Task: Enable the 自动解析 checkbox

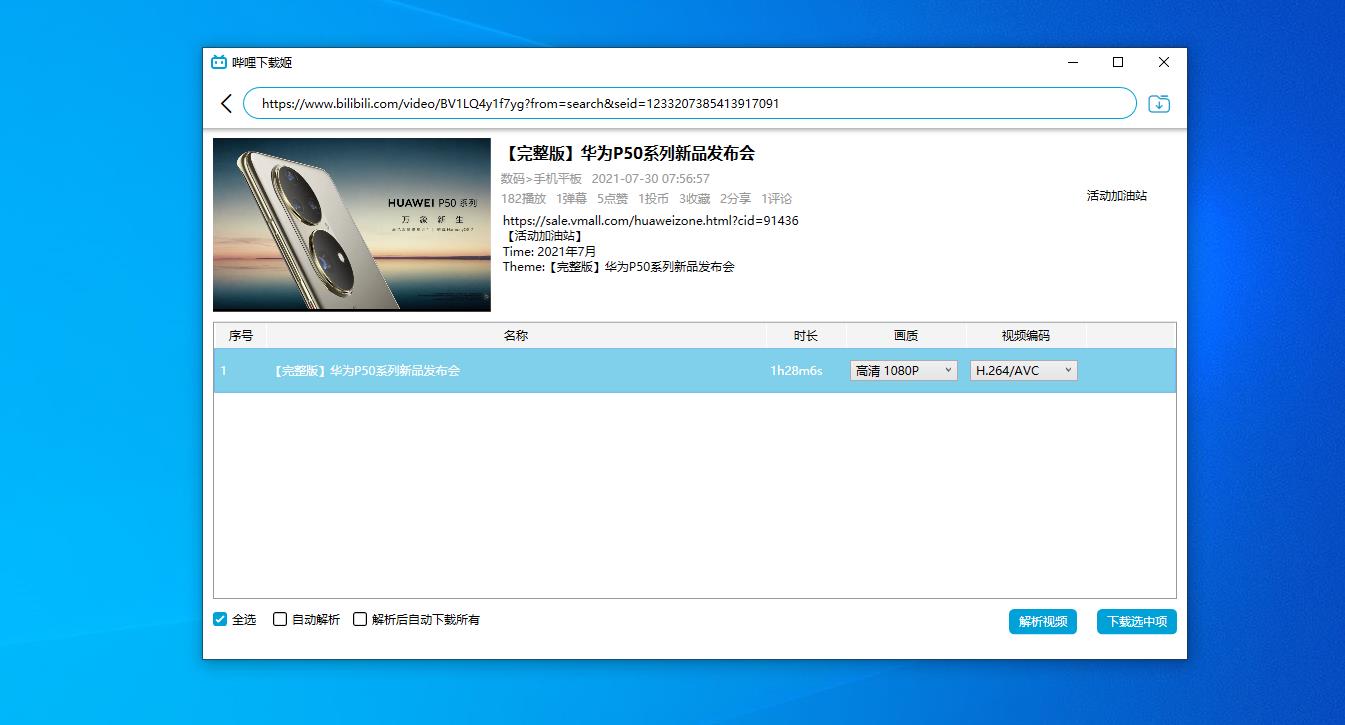Action: pyautogui.click(x=281, y=619)
